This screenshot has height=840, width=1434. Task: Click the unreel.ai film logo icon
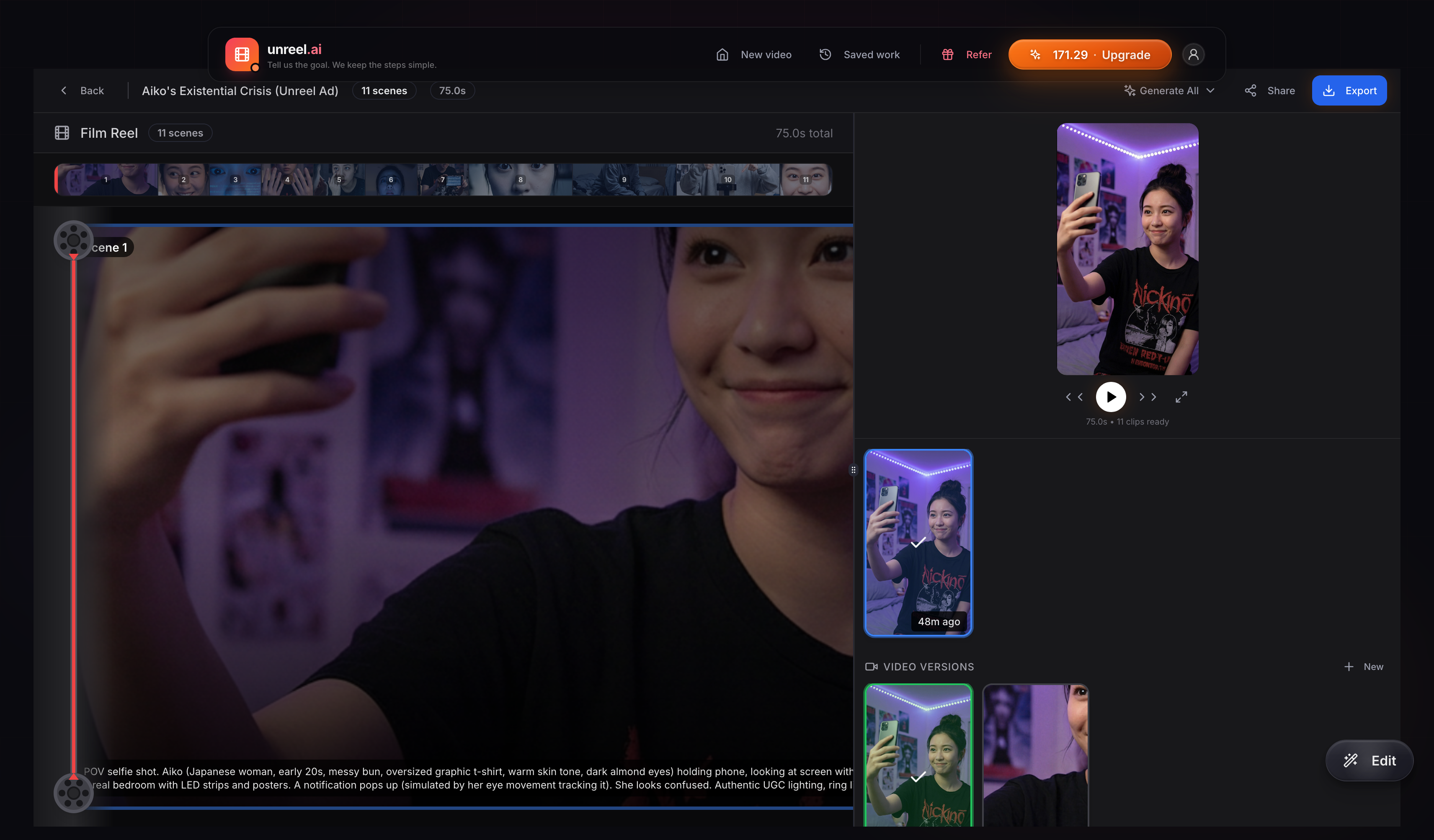242,54
